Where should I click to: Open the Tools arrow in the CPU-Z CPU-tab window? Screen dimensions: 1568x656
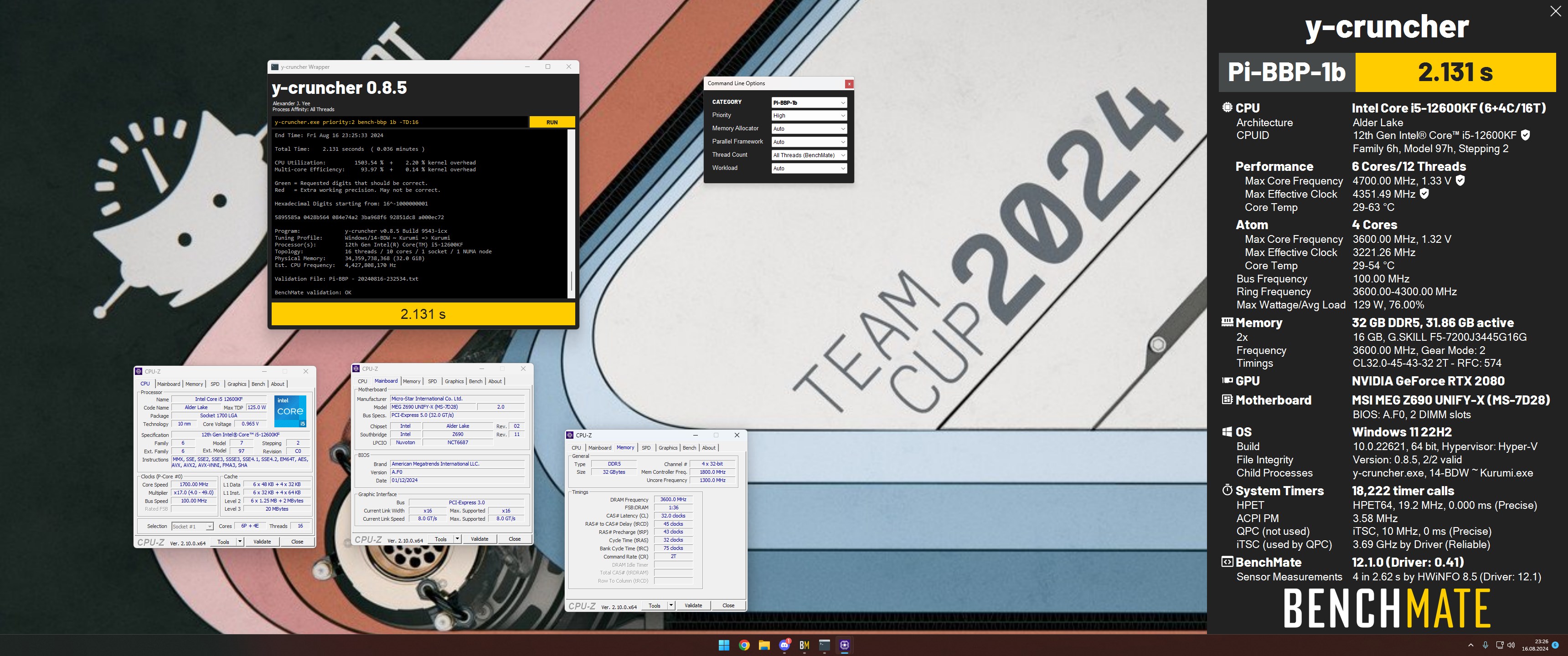[x=240, y=542]
